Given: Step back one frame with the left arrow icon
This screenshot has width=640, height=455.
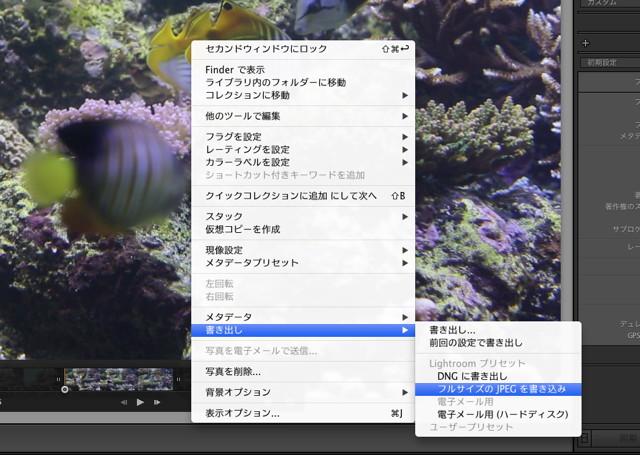Looking at the screenshot, I should pyautogui.click(x=124, y=402).
